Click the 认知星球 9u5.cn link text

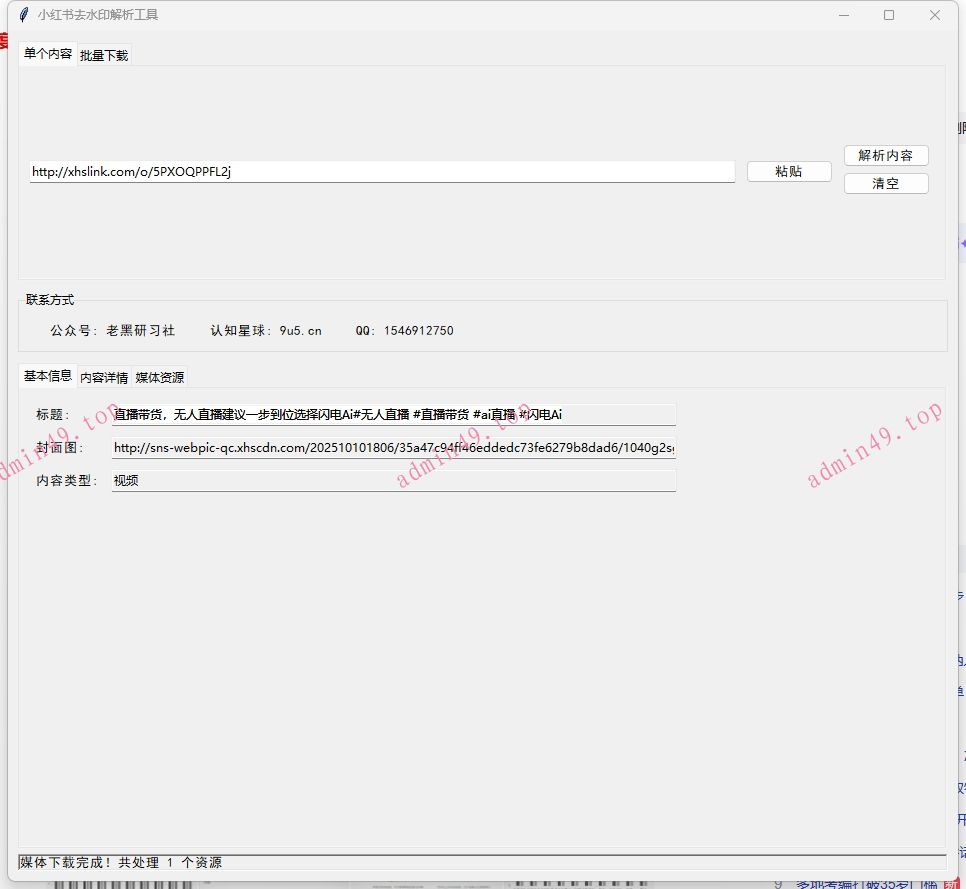[267, 330]
